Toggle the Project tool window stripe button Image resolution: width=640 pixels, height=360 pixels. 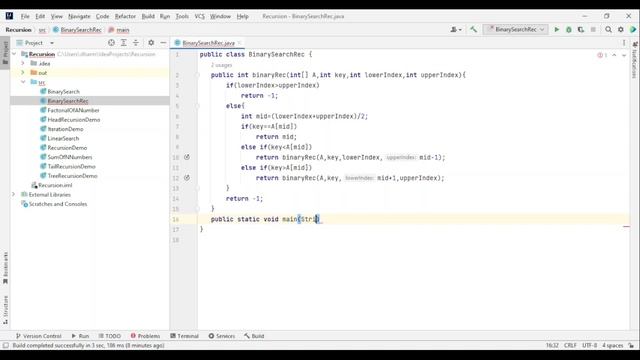pyautogui.click(x=5, y=53)
